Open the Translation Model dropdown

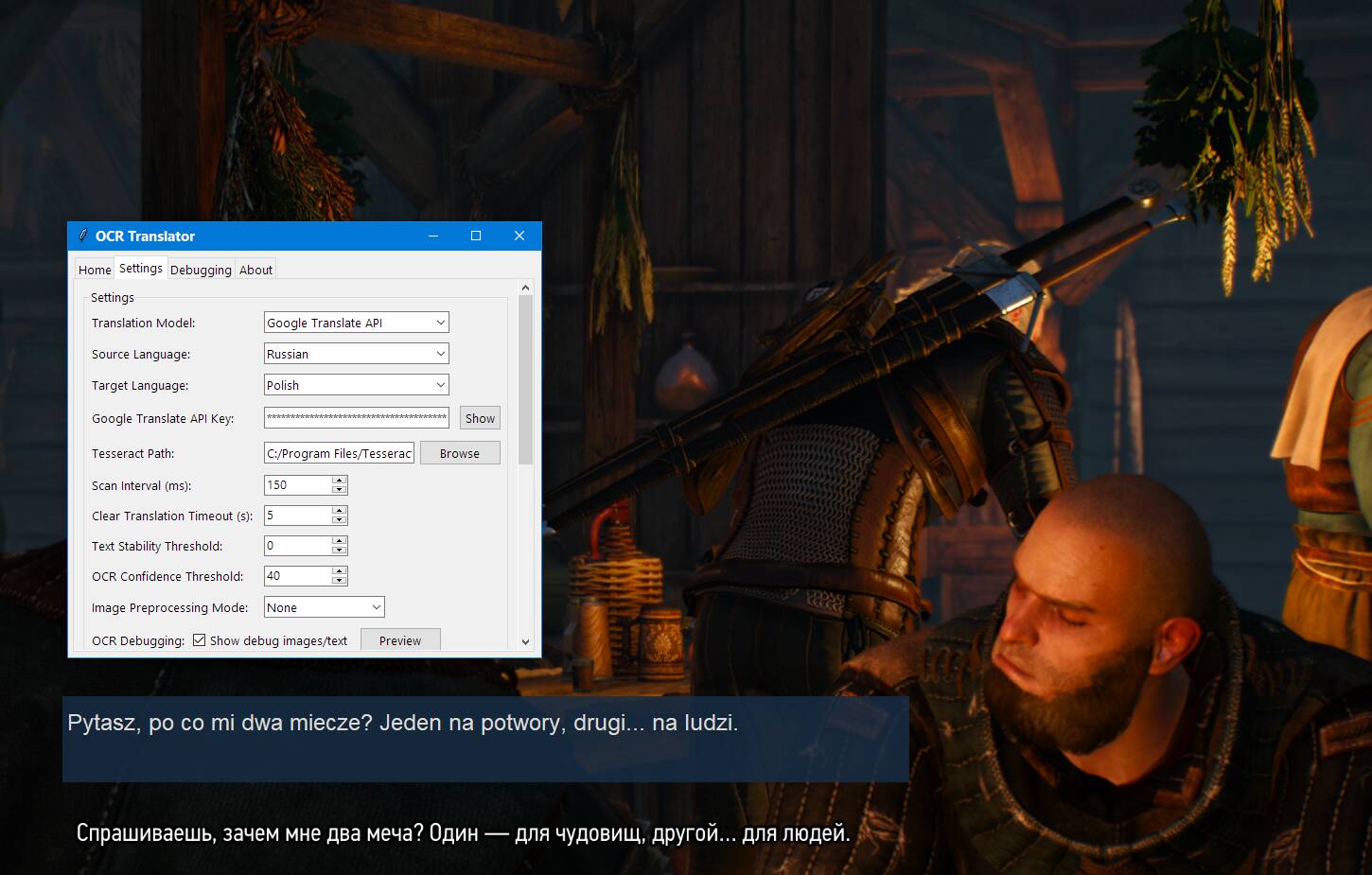(x=357, y=323)
